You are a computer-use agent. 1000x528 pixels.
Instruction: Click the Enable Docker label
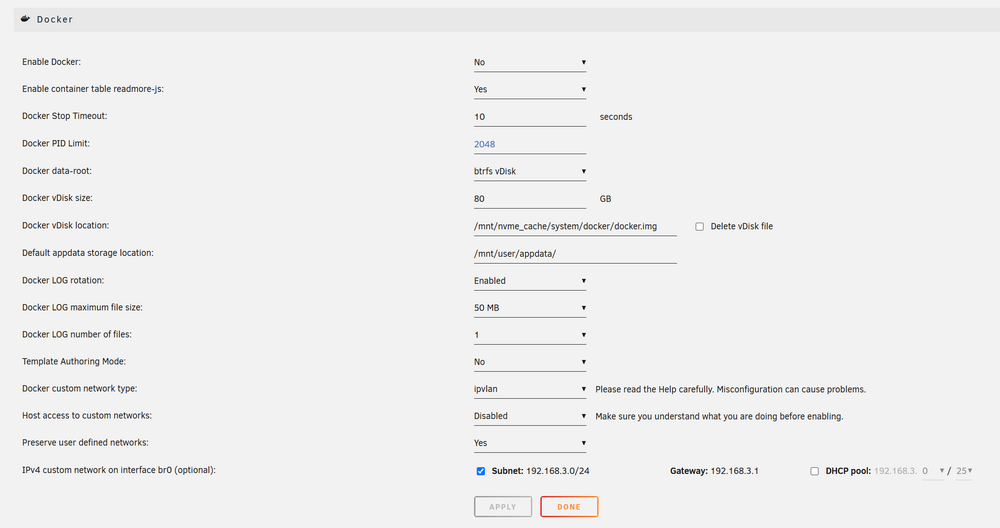[51, 62]
